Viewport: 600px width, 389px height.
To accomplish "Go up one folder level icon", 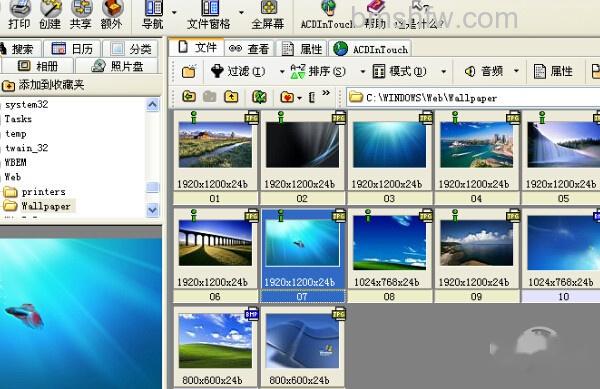I will [231, 97].
